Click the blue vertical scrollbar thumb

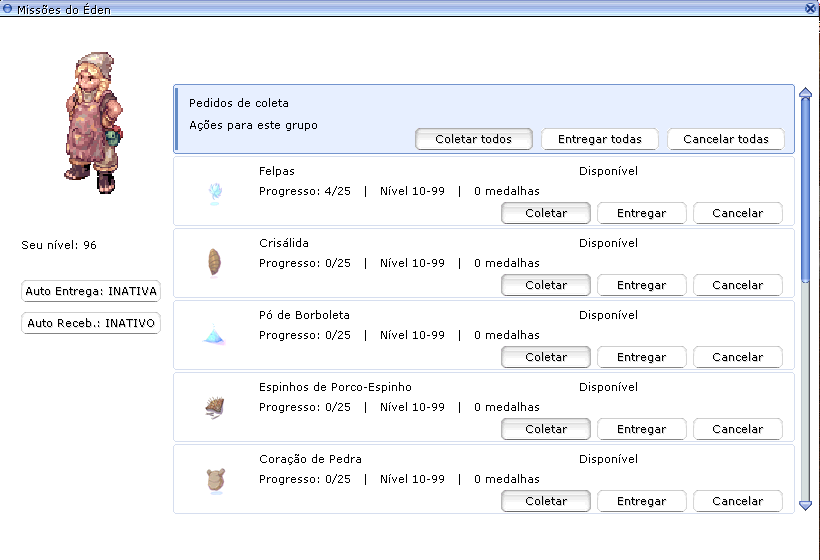[805, 190]
